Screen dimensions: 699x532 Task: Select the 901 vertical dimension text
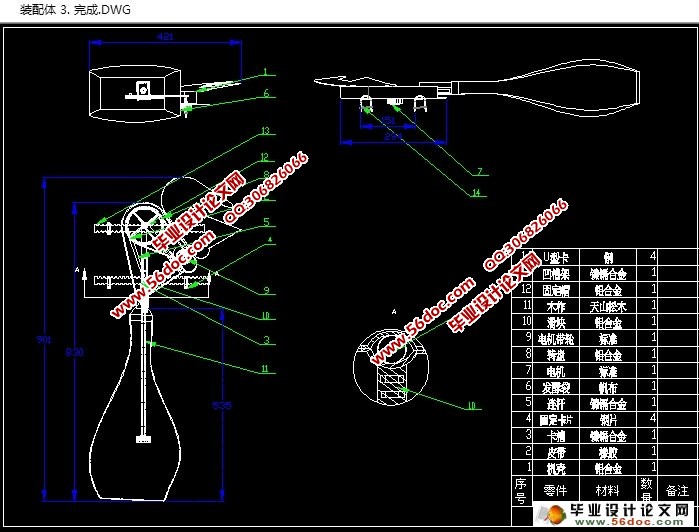[44, 340]
